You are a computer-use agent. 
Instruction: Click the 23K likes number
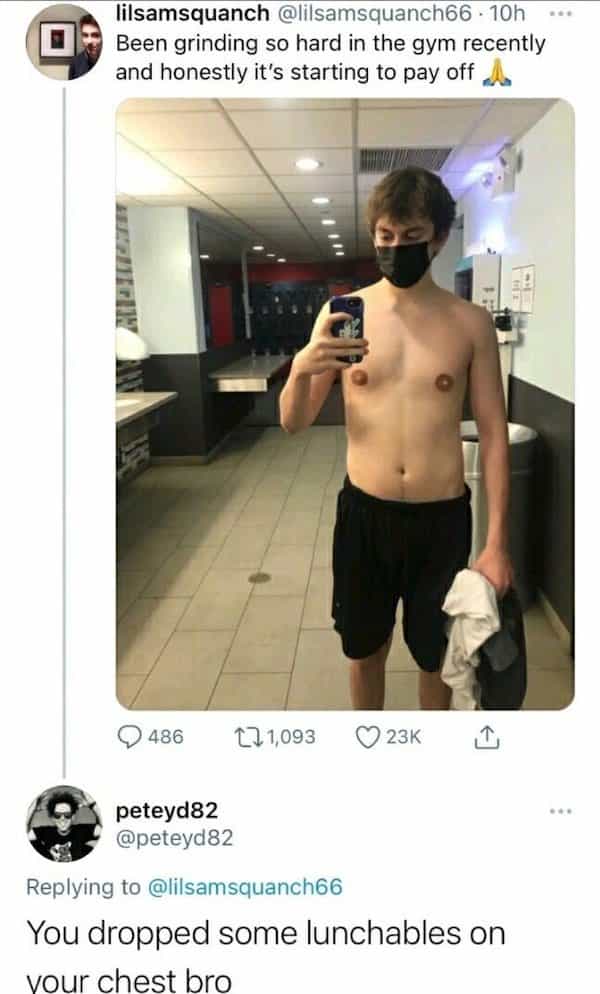(x=404, y=737)
